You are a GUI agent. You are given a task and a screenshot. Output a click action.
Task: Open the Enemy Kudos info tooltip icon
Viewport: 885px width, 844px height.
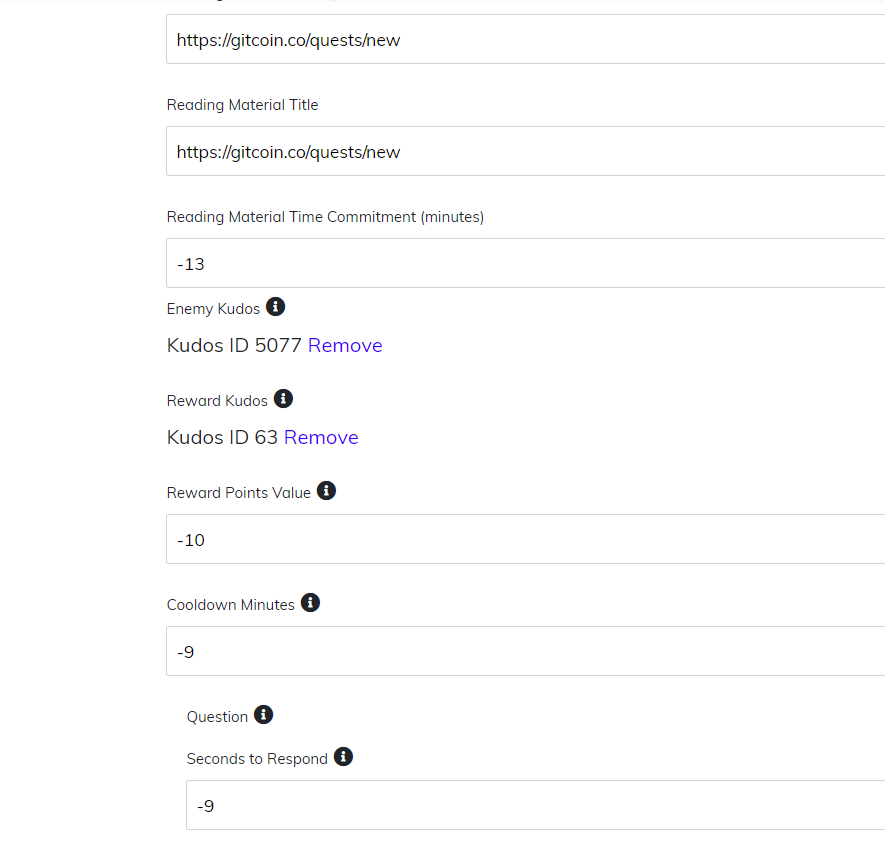point(275,307)
